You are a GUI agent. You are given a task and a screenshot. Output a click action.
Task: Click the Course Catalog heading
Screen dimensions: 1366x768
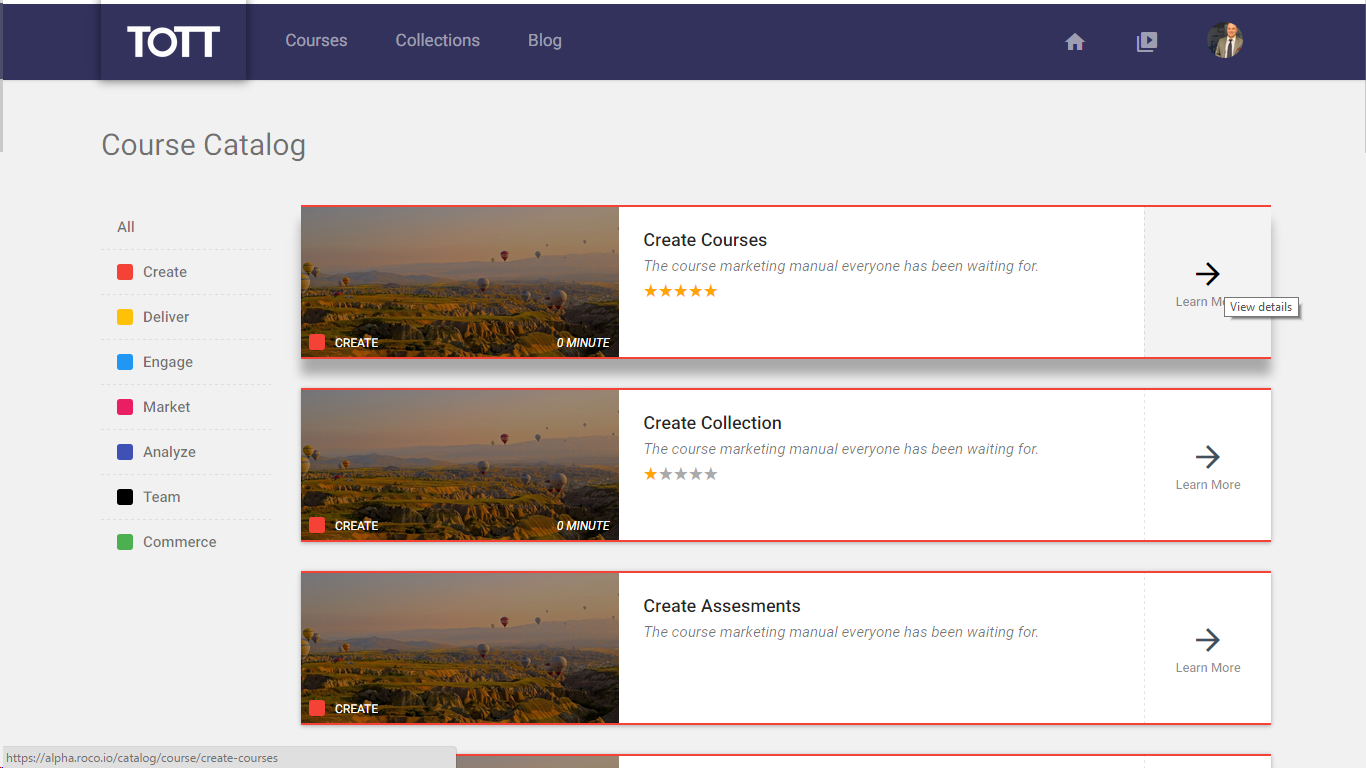[x=204, y=145]
